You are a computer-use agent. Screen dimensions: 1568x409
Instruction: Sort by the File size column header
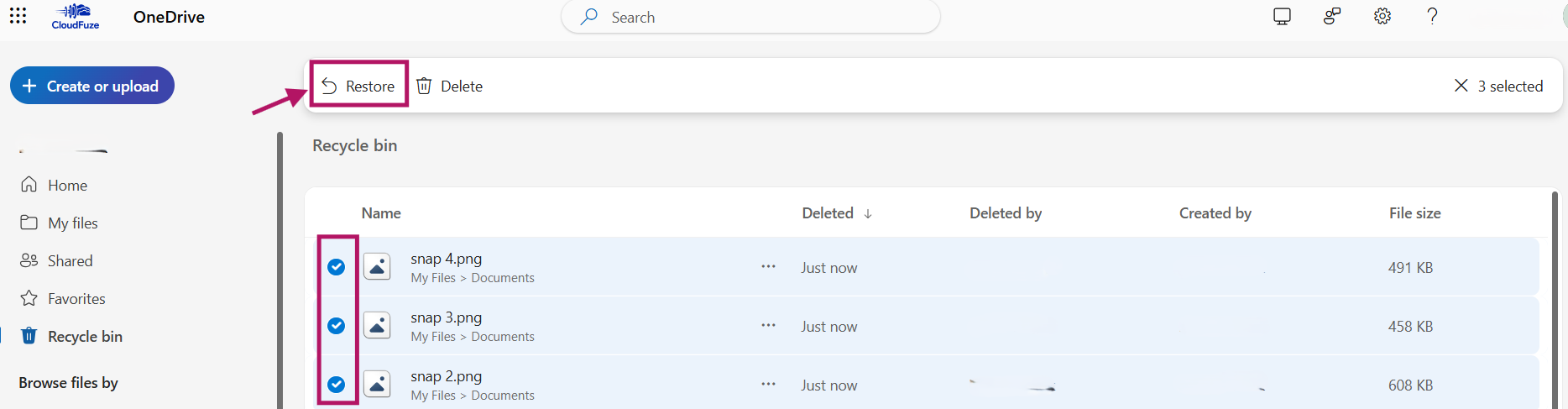[1414, 213]
